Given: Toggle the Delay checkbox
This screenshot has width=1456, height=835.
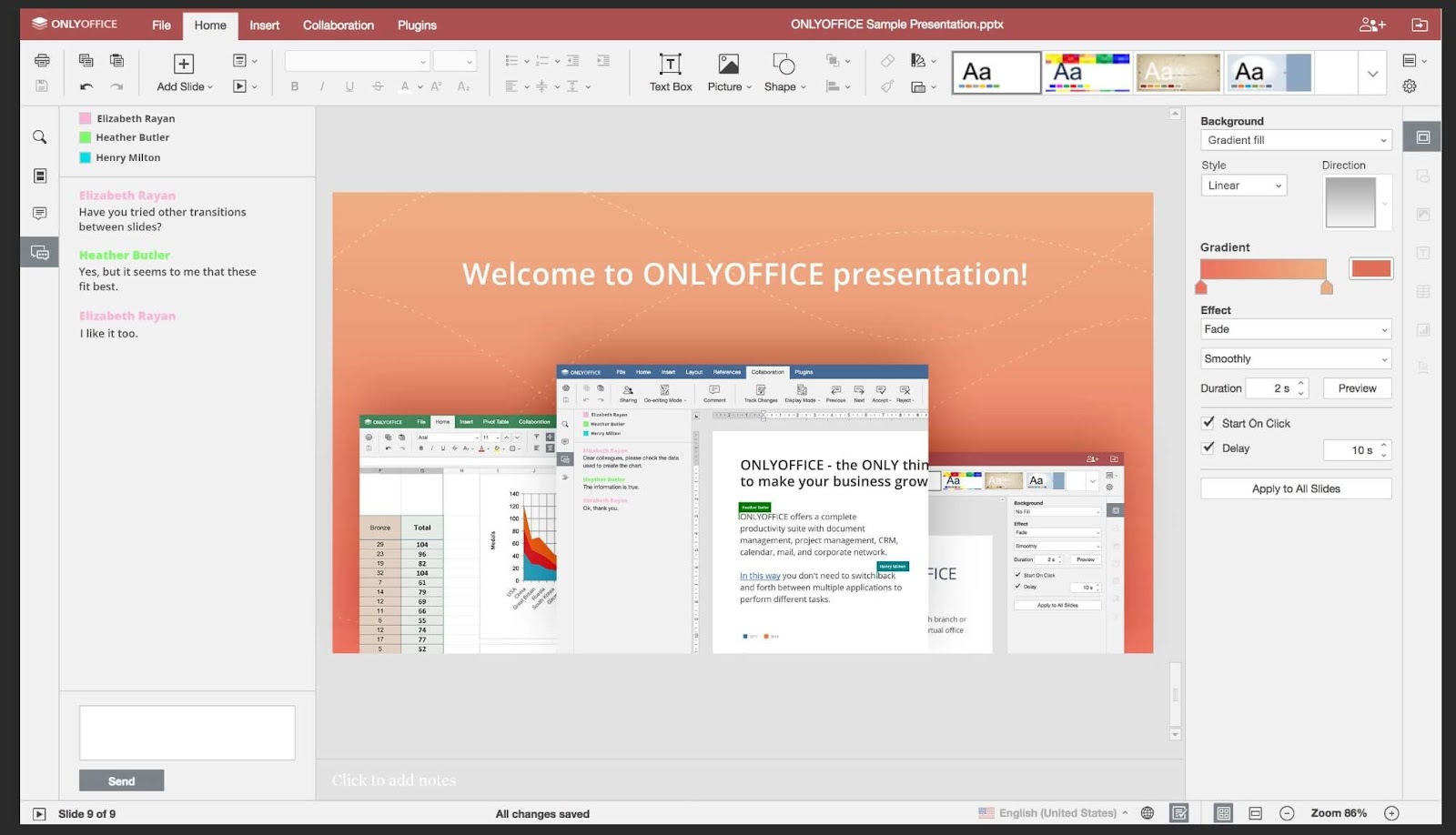Looking at the screenshot, I should (1208, 448).
